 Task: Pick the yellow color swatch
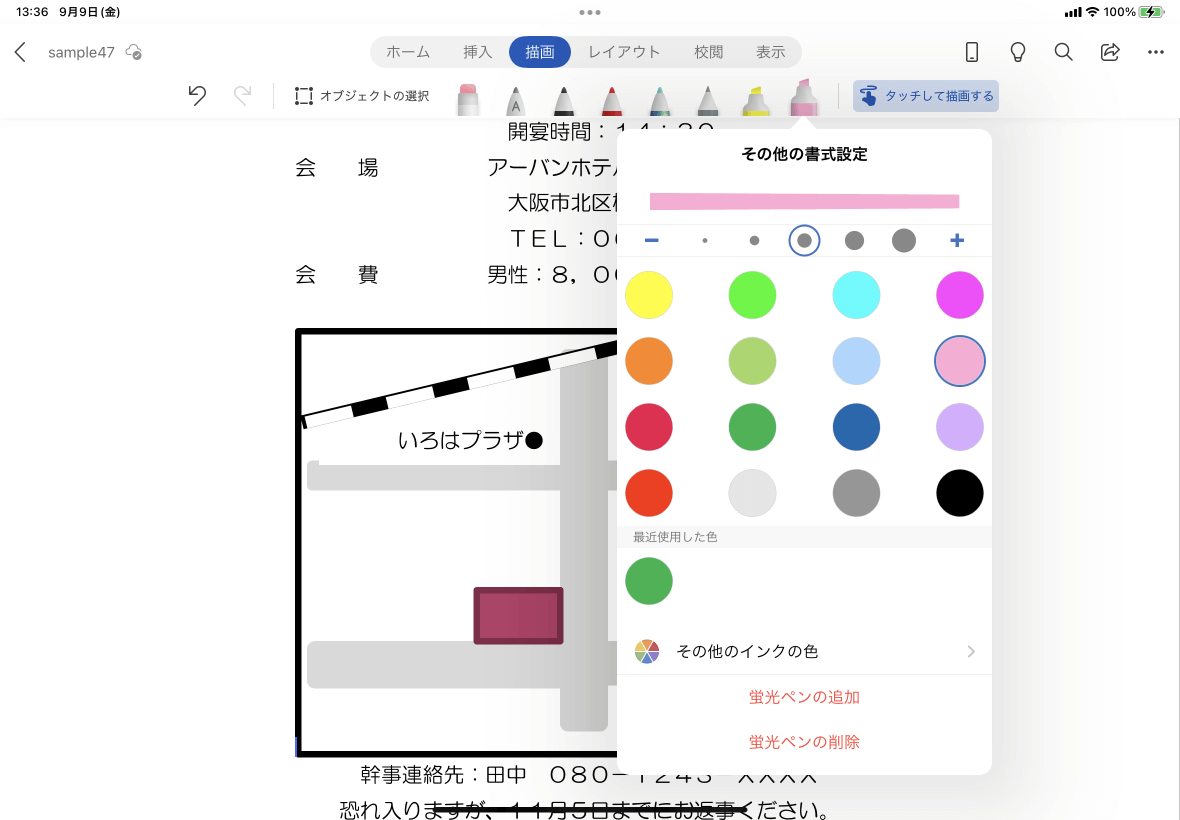pyautogui.click(x=649, y=295)
